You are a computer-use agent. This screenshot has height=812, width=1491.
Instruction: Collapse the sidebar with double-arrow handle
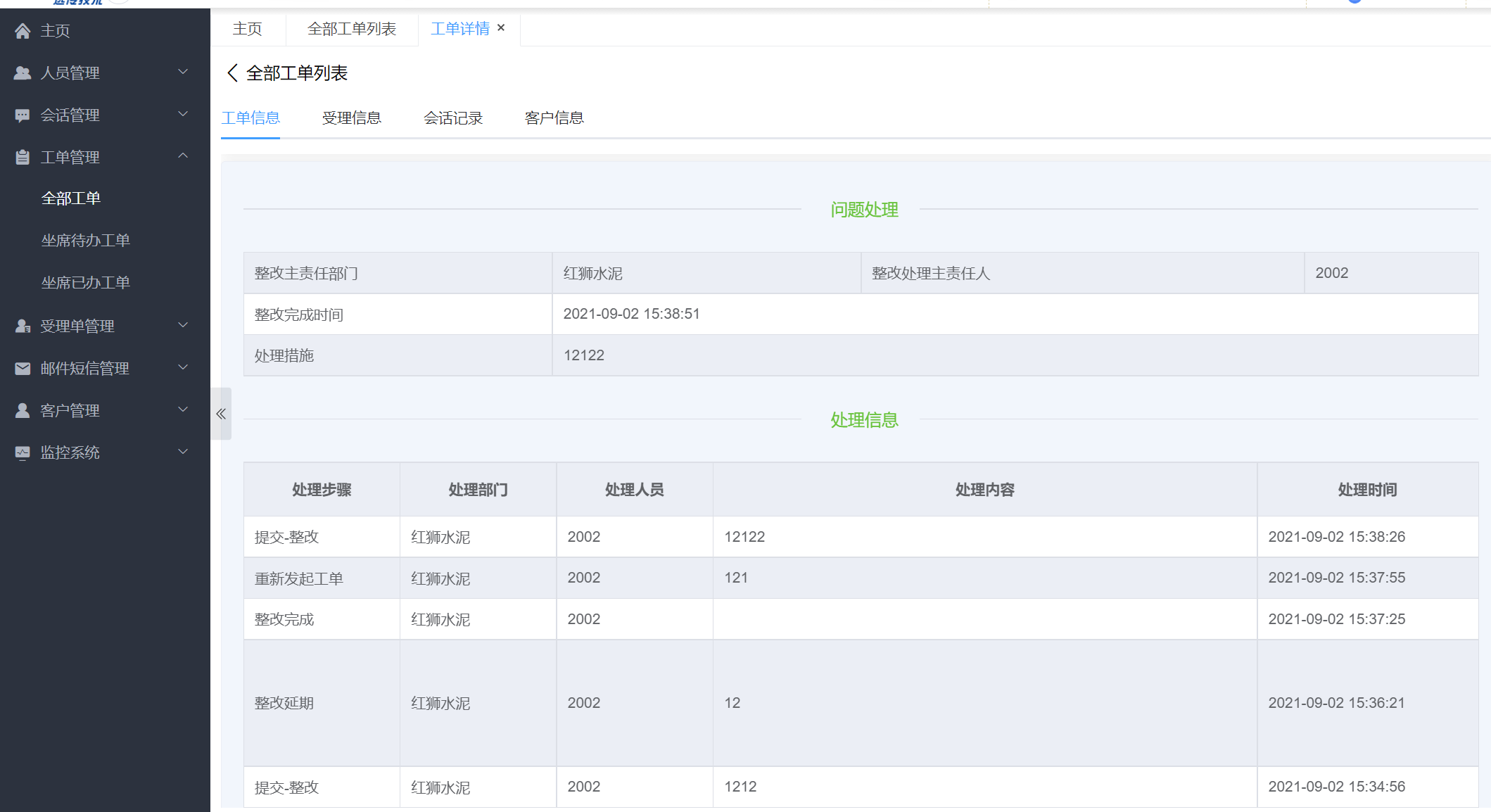tap(221, 414)
